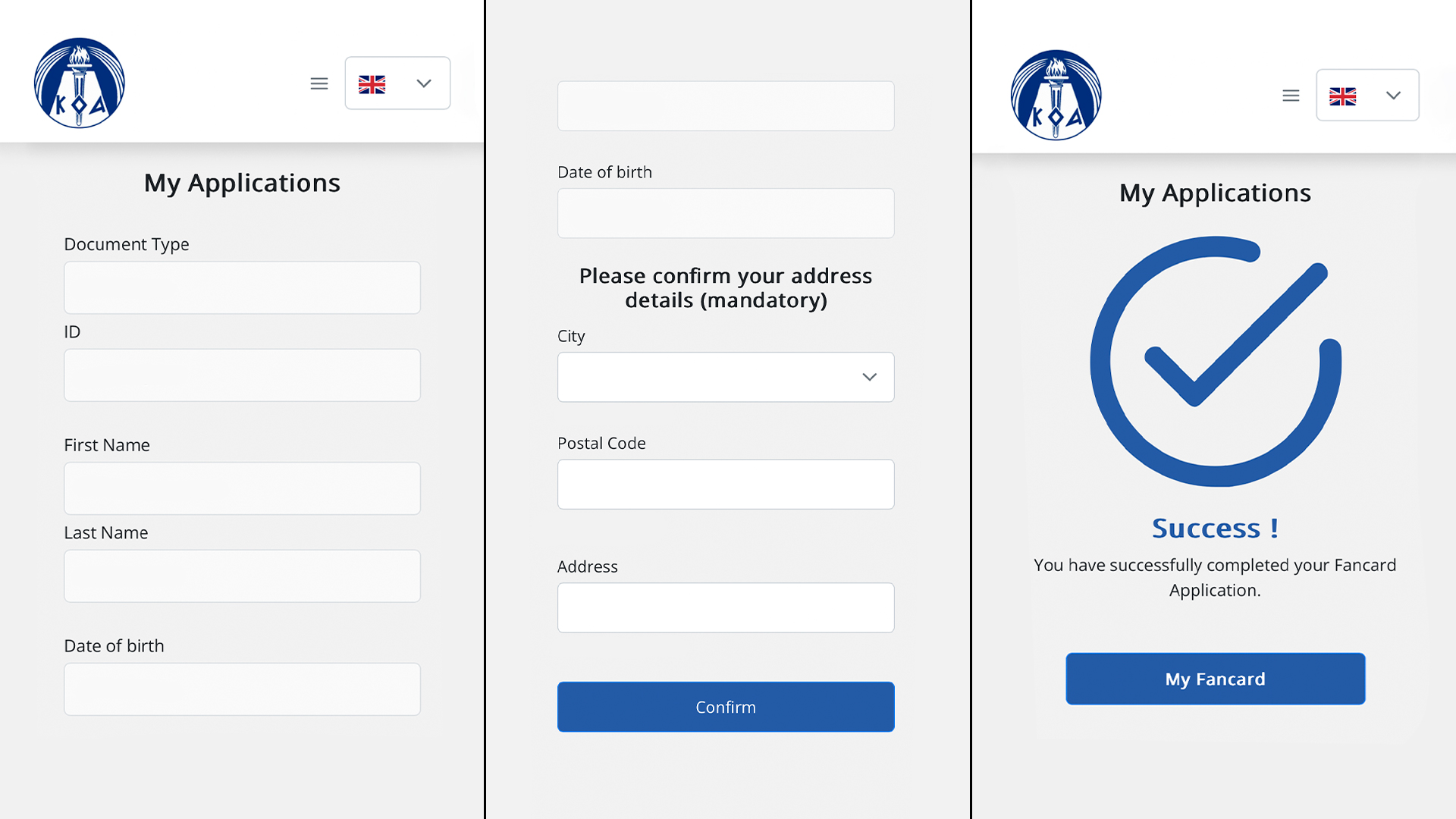This screenshot has height=819, width=1456.
Task: Click the UK flag in right panel
Action: pos(1342,96)
